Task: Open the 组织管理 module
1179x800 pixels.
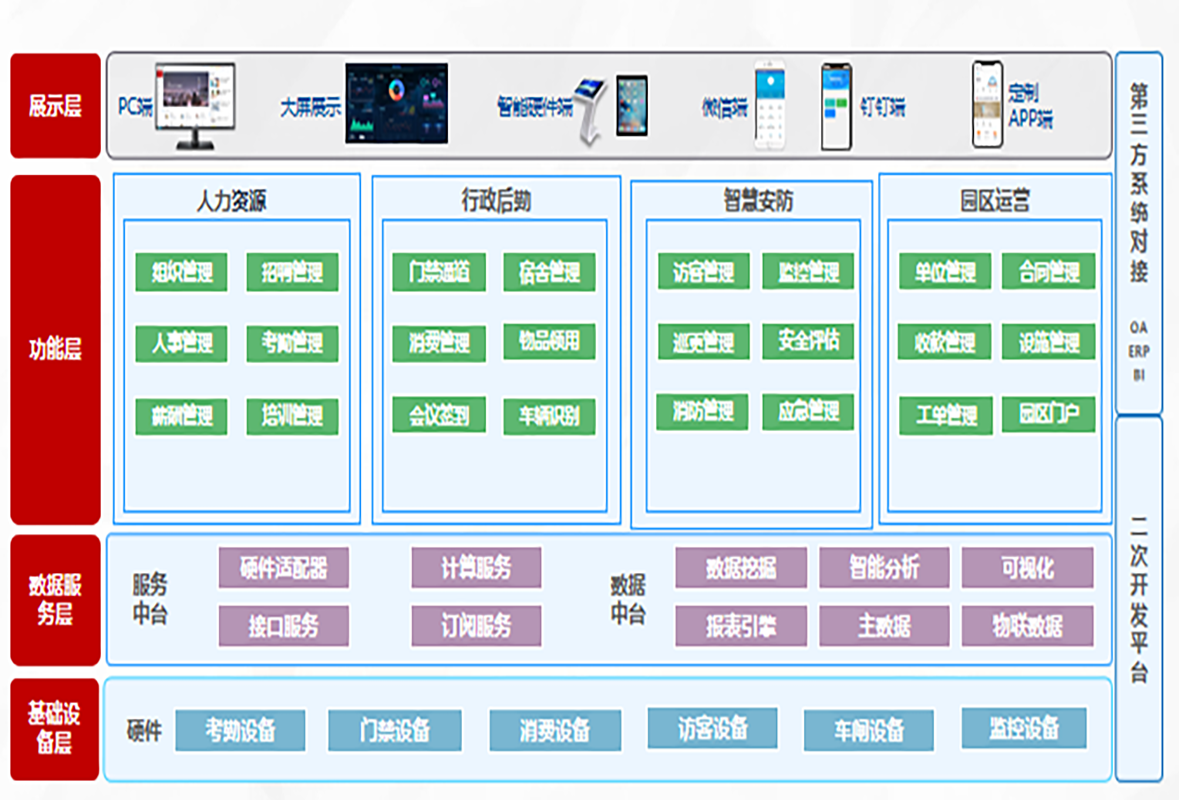Action: tap(180, 272)
